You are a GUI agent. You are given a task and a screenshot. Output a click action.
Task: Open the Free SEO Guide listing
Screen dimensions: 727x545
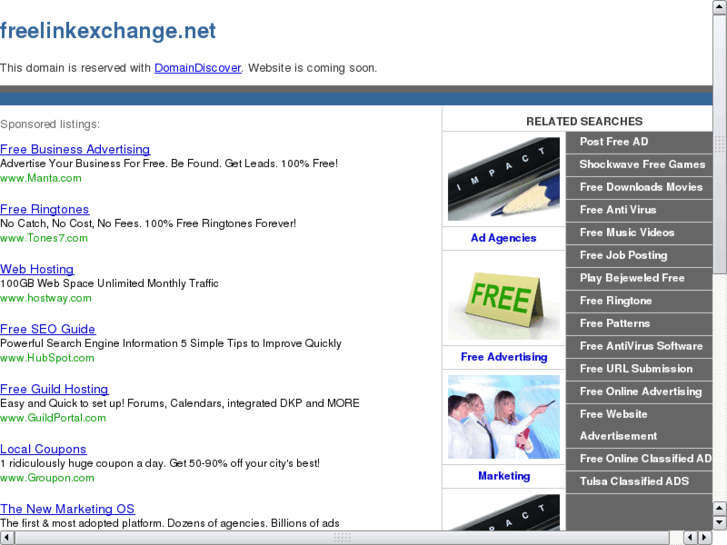point(48,329)
